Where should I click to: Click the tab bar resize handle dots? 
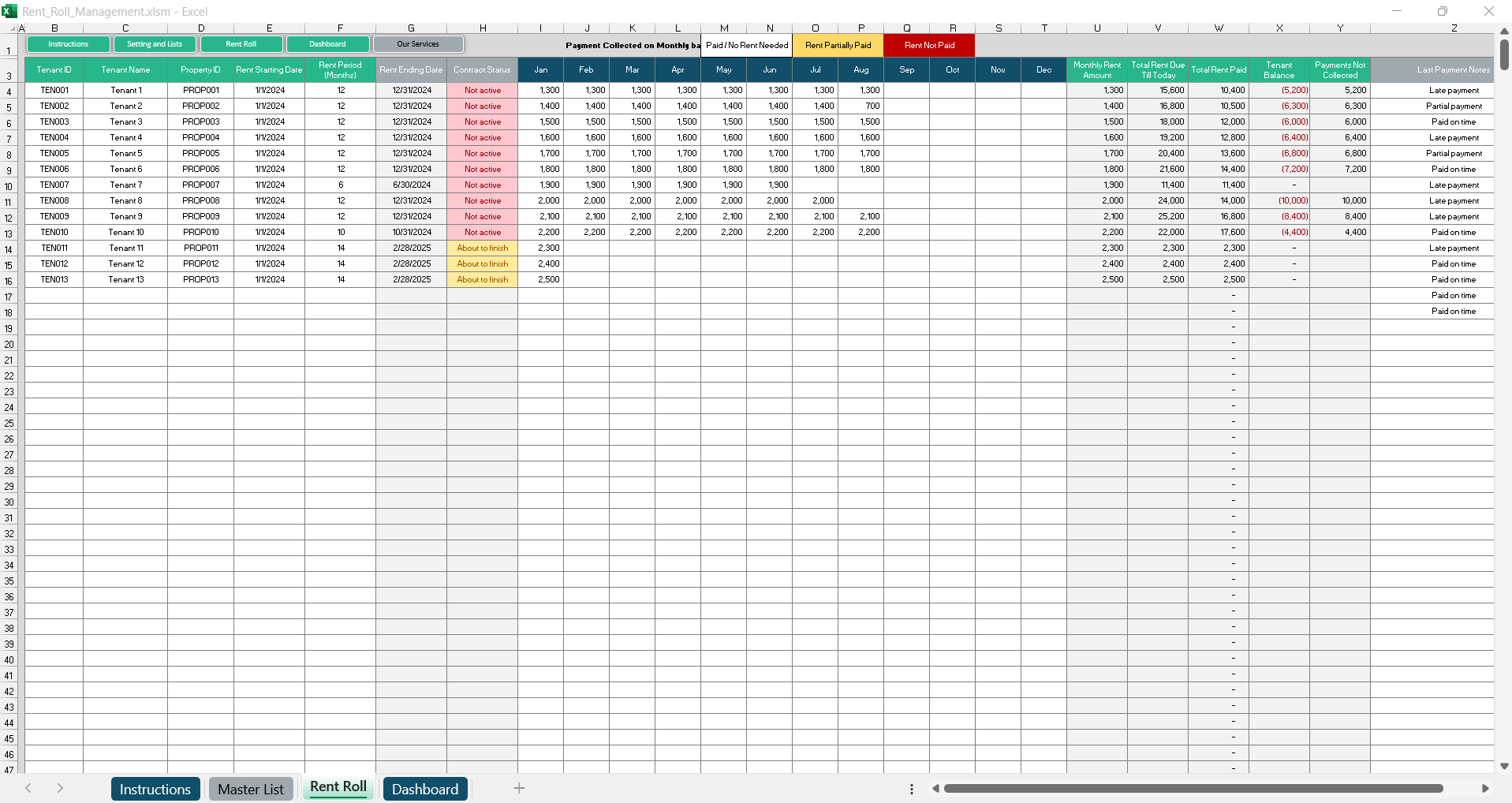click(x=912, y=789)
